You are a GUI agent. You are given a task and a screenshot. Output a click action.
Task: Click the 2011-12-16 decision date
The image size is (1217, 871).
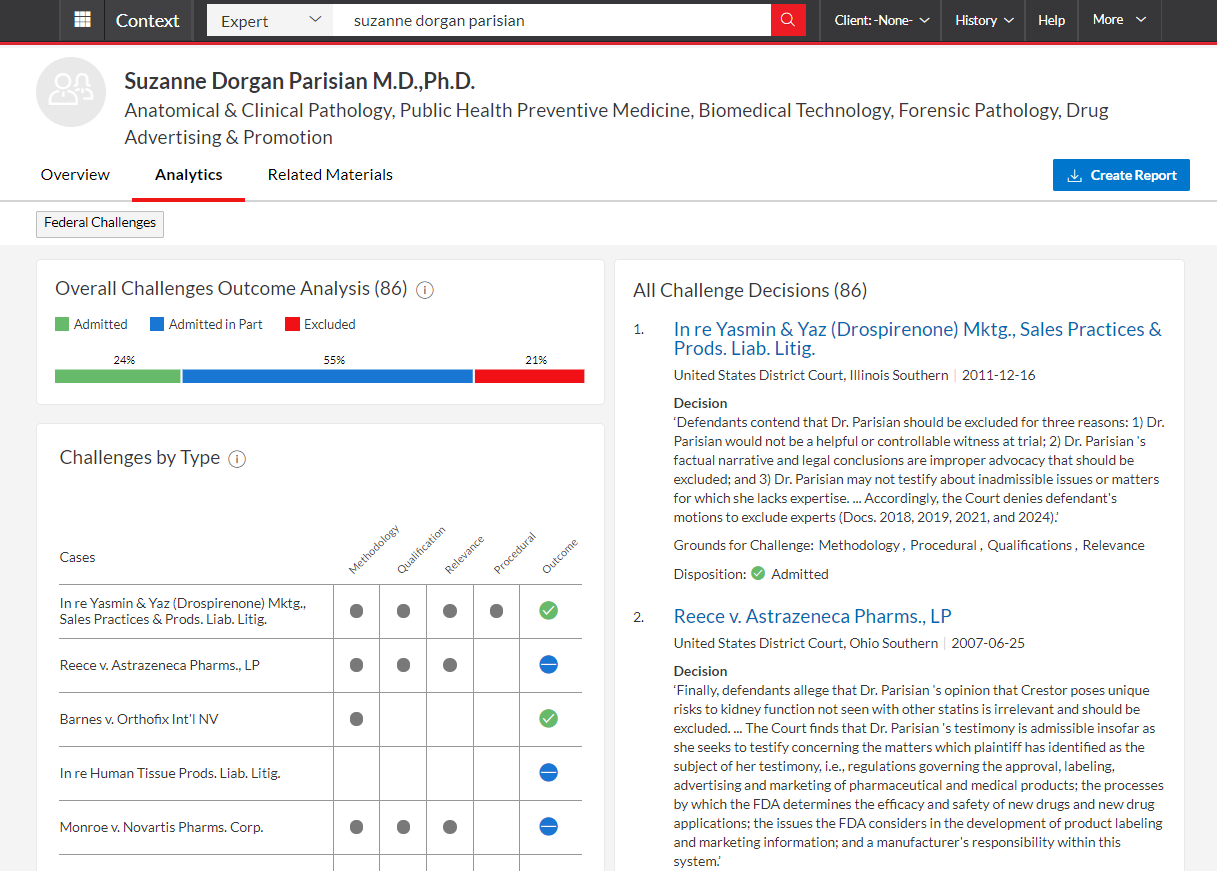[x=997, y=375]
